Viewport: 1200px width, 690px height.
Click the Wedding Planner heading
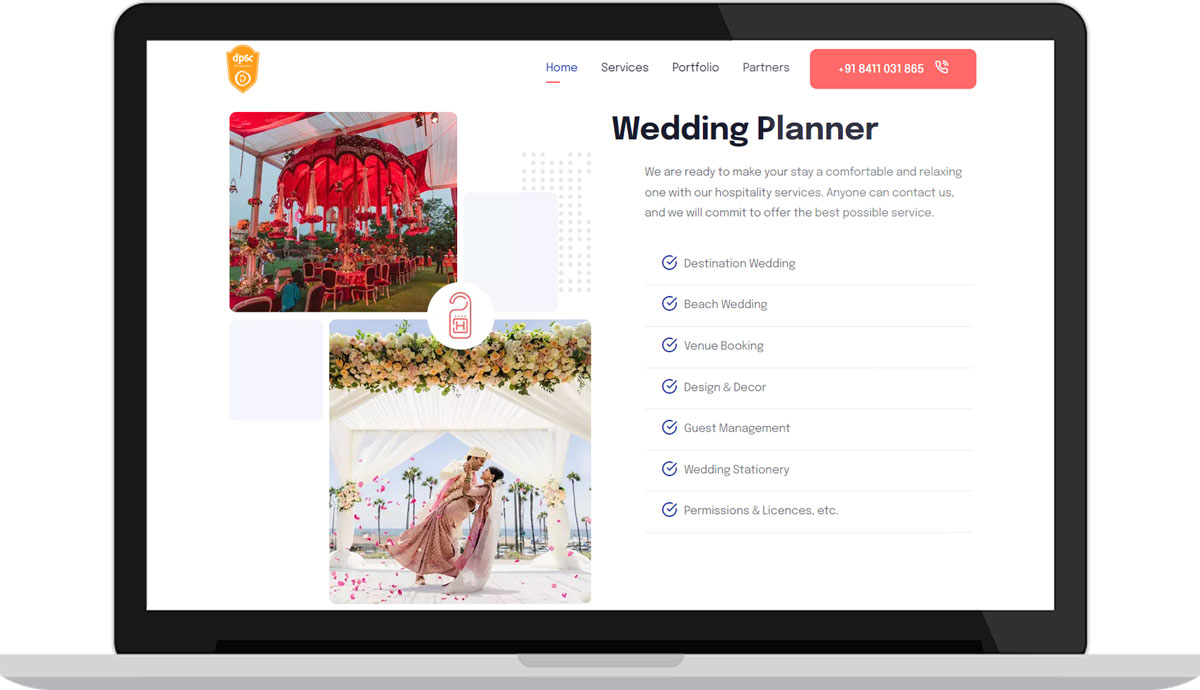point(744,129)
